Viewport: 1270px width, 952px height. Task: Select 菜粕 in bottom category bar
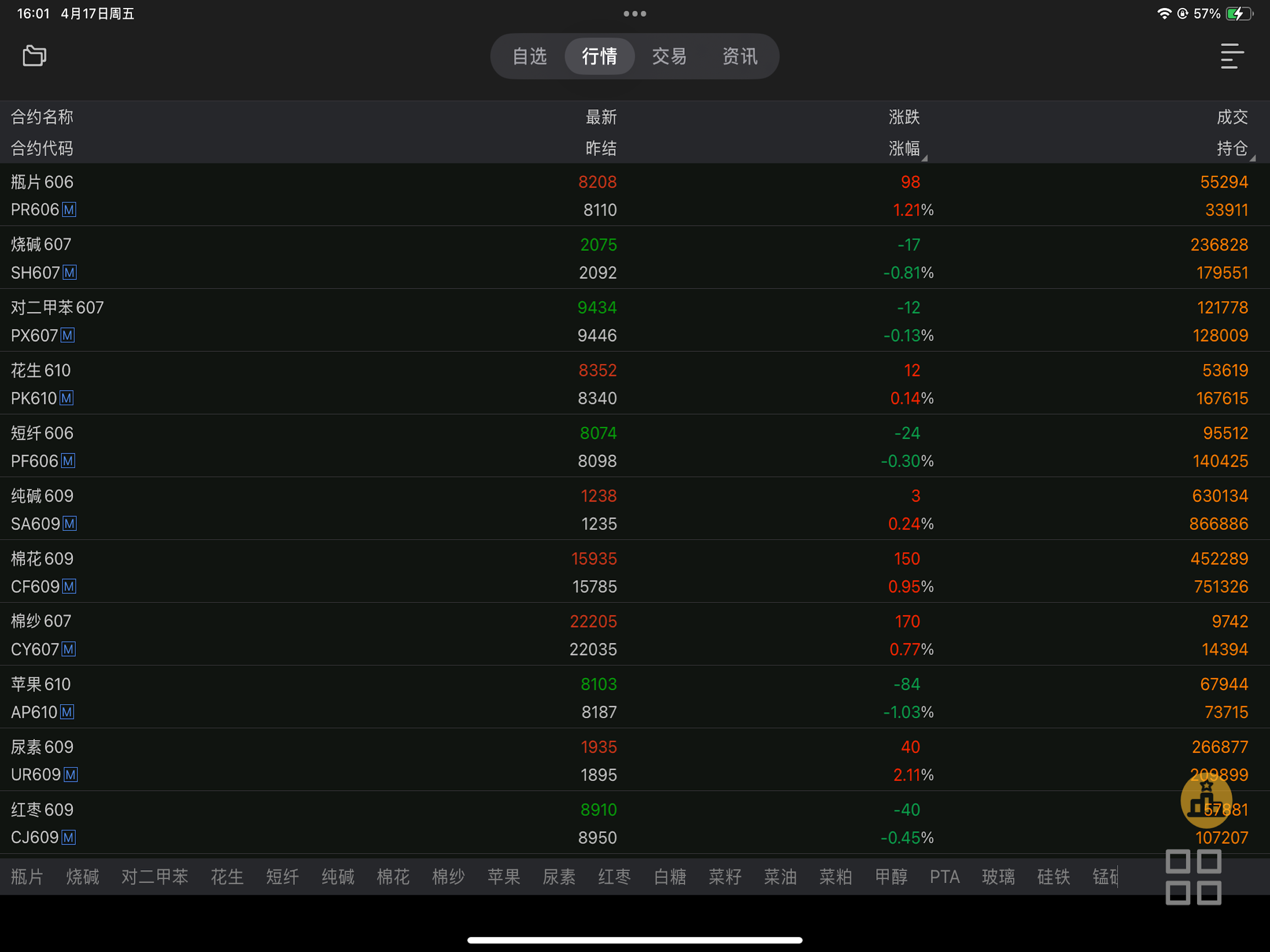coord(836,877)
